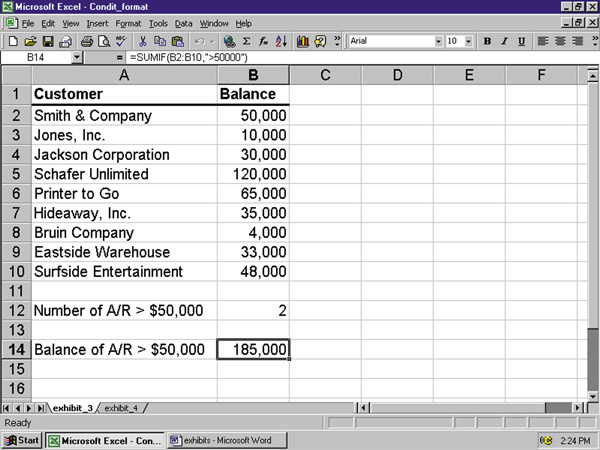Click the Spelling check icon
This screenshot has width=600, height=450.
(121, 41)
